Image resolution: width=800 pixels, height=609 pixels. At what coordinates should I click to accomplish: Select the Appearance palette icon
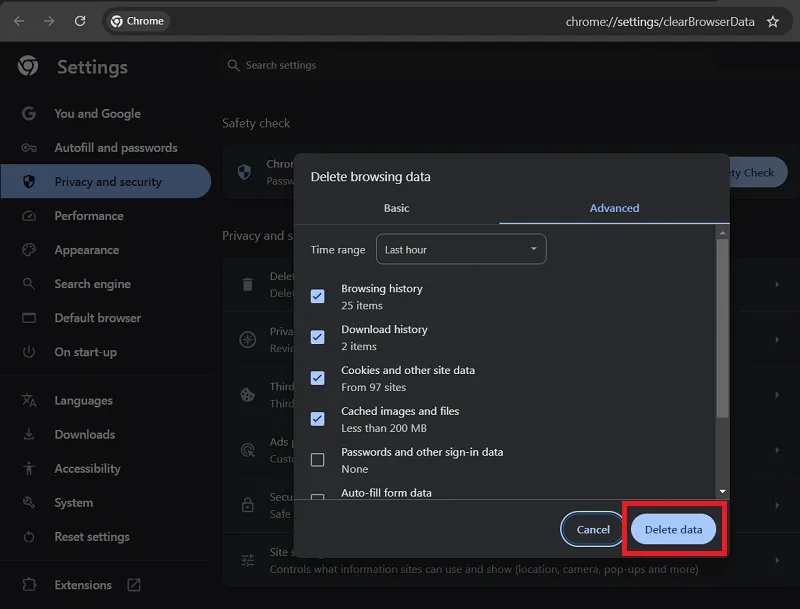29,250
